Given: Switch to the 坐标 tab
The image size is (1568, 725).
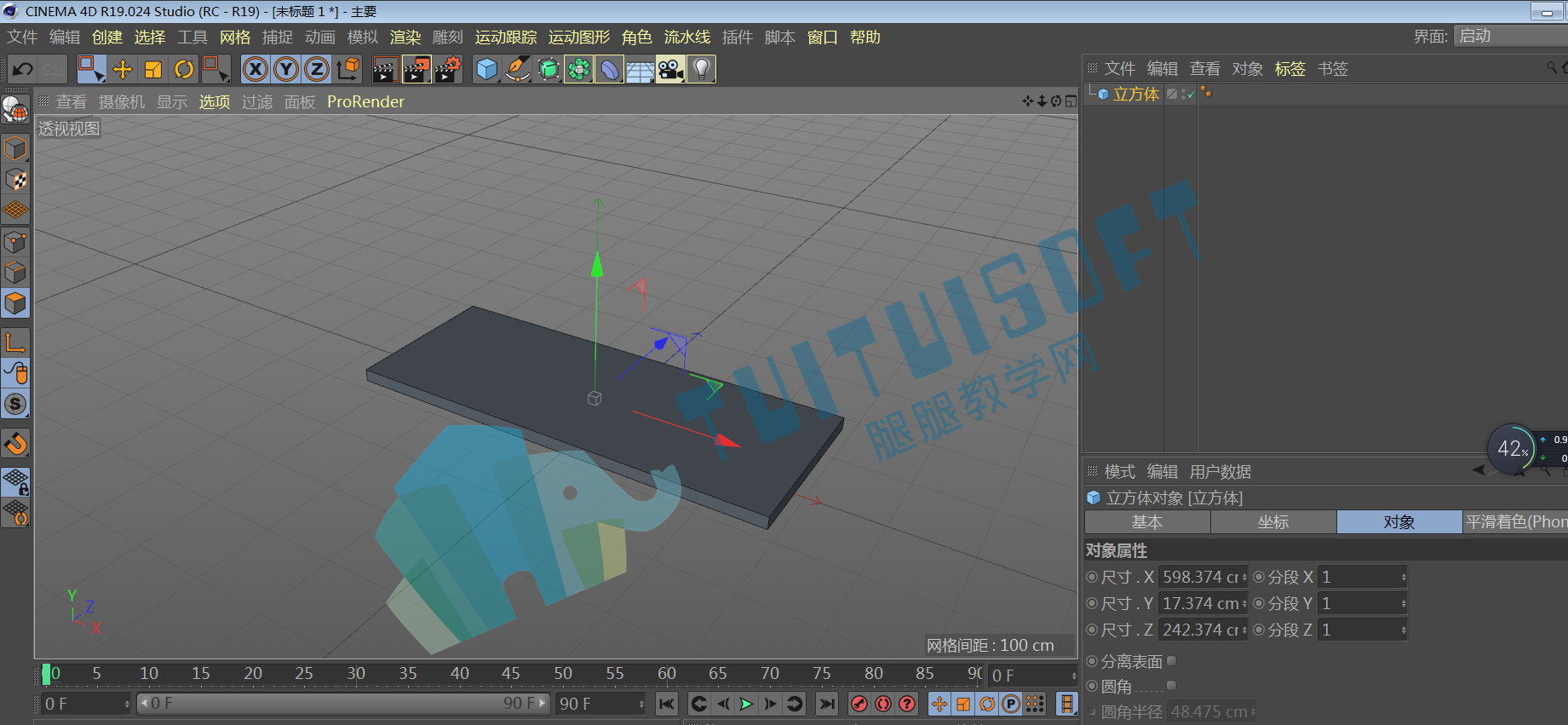Looking at the screenshot, I should (x=1273, y=522).
